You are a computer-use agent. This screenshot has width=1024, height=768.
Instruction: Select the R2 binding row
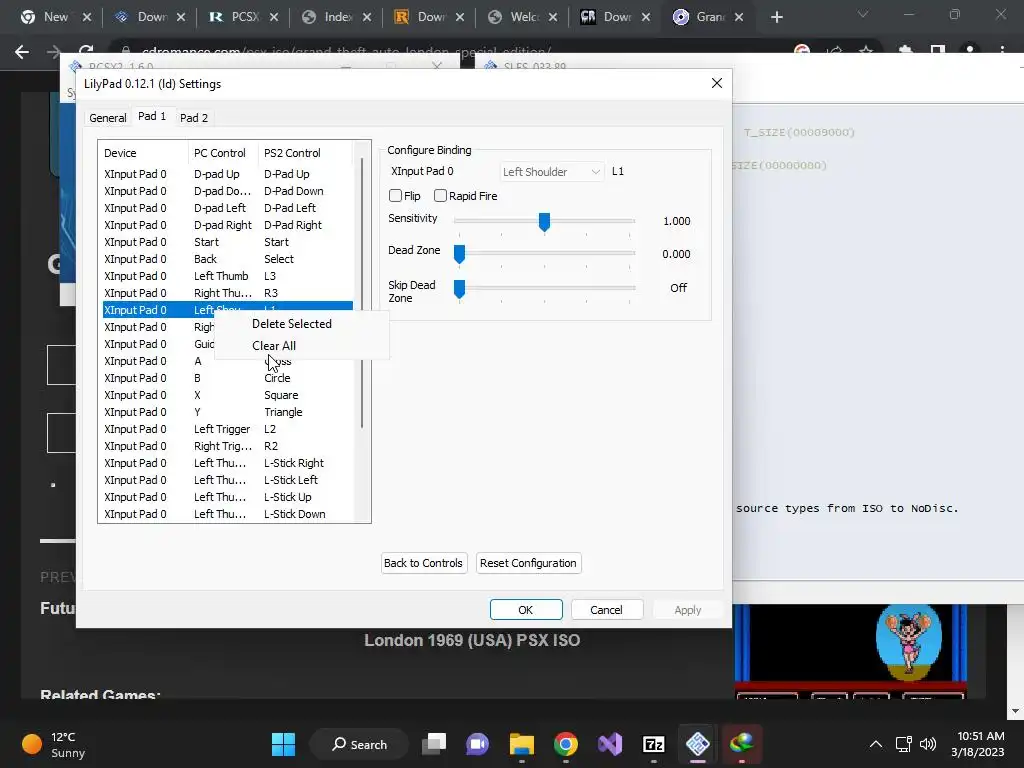227,446
